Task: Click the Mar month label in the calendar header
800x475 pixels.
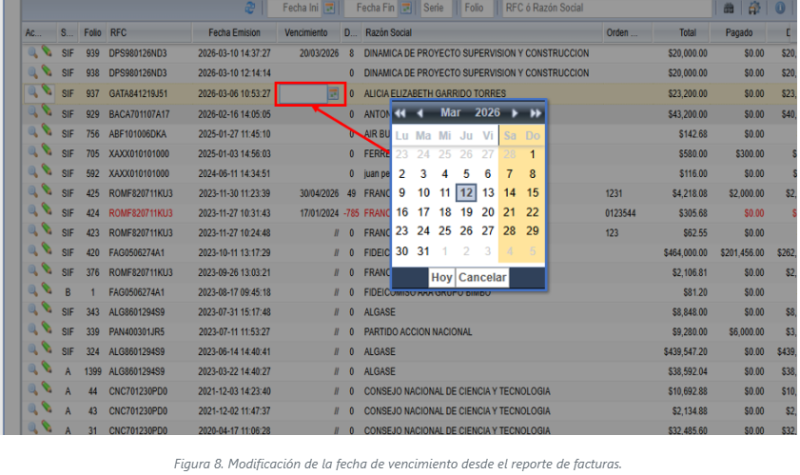Action: 451,113
